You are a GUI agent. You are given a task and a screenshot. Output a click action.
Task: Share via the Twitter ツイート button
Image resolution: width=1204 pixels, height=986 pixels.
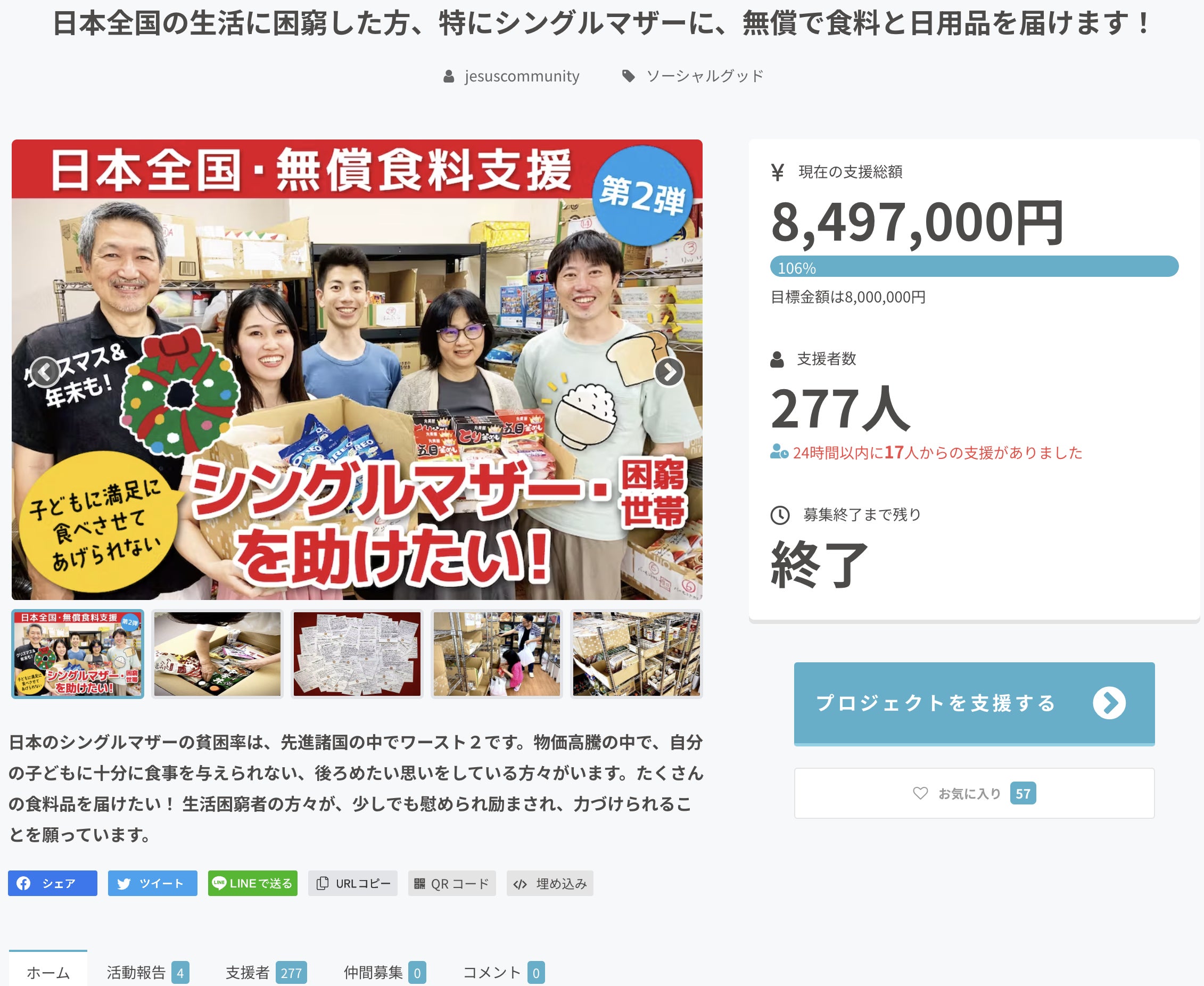152,883
